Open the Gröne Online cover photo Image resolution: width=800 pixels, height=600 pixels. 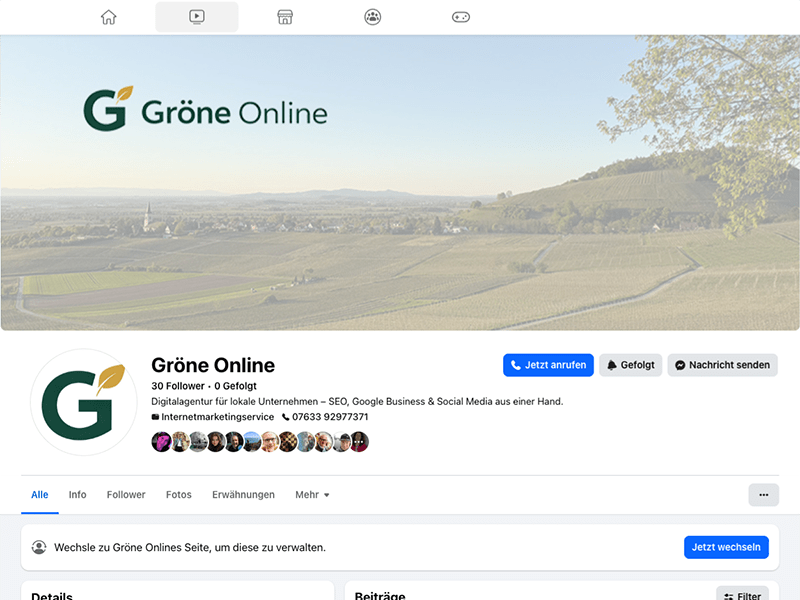[x=400, y=183]
